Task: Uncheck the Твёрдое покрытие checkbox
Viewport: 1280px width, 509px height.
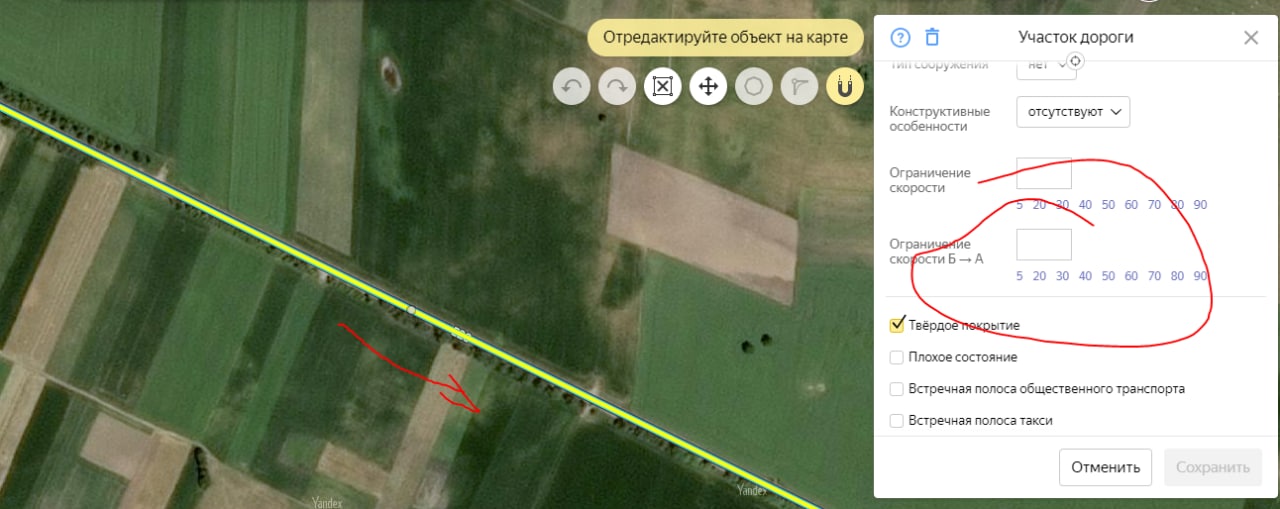Action: tap(897, 325)
